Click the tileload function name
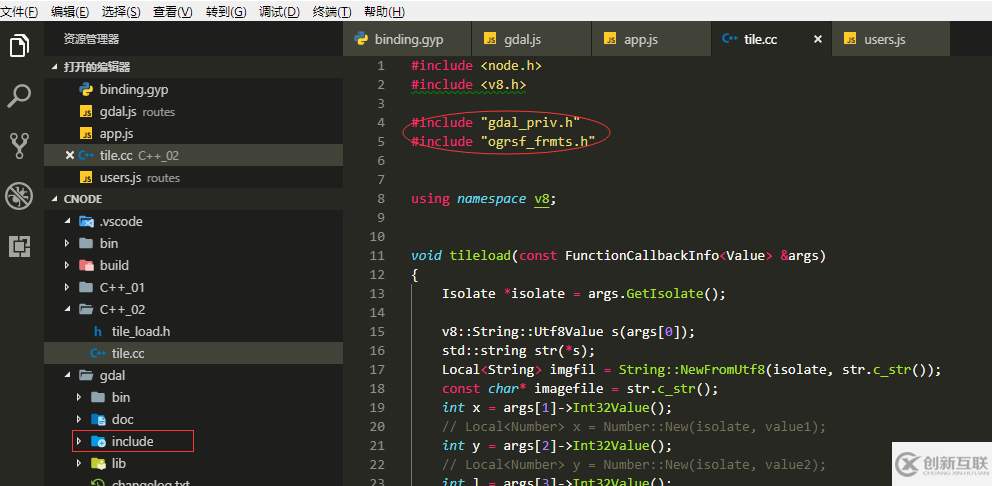The width and height of the screenshot is (992, 486). coord(480,256)
